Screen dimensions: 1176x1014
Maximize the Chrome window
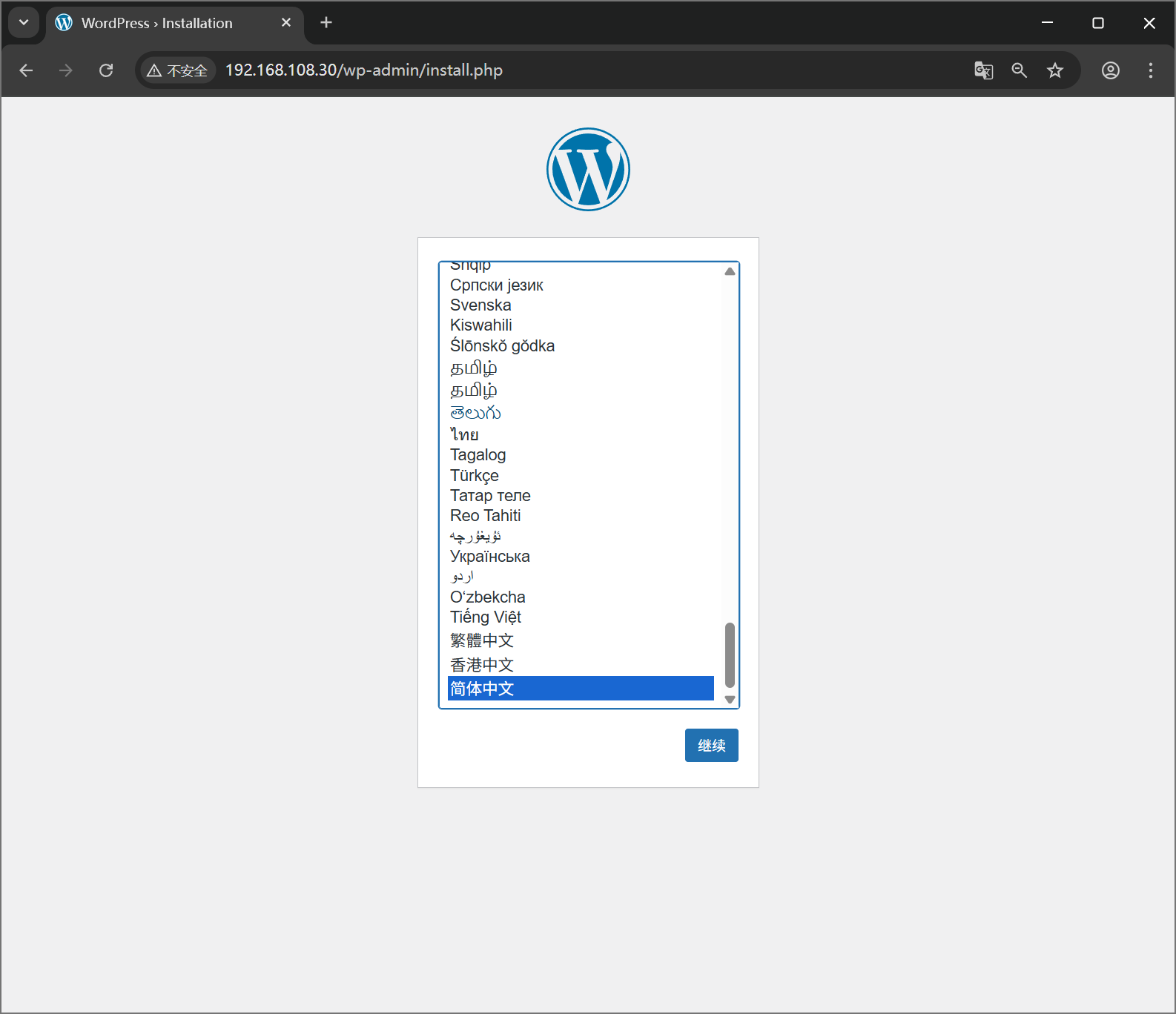pos(1098,23)
